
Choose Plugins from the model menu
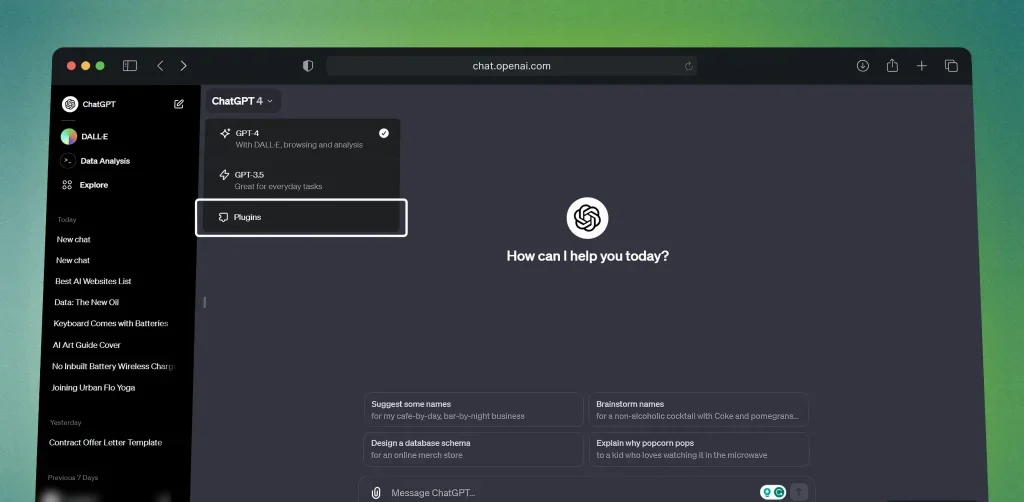pyautogui.click(x=301, y=217)
